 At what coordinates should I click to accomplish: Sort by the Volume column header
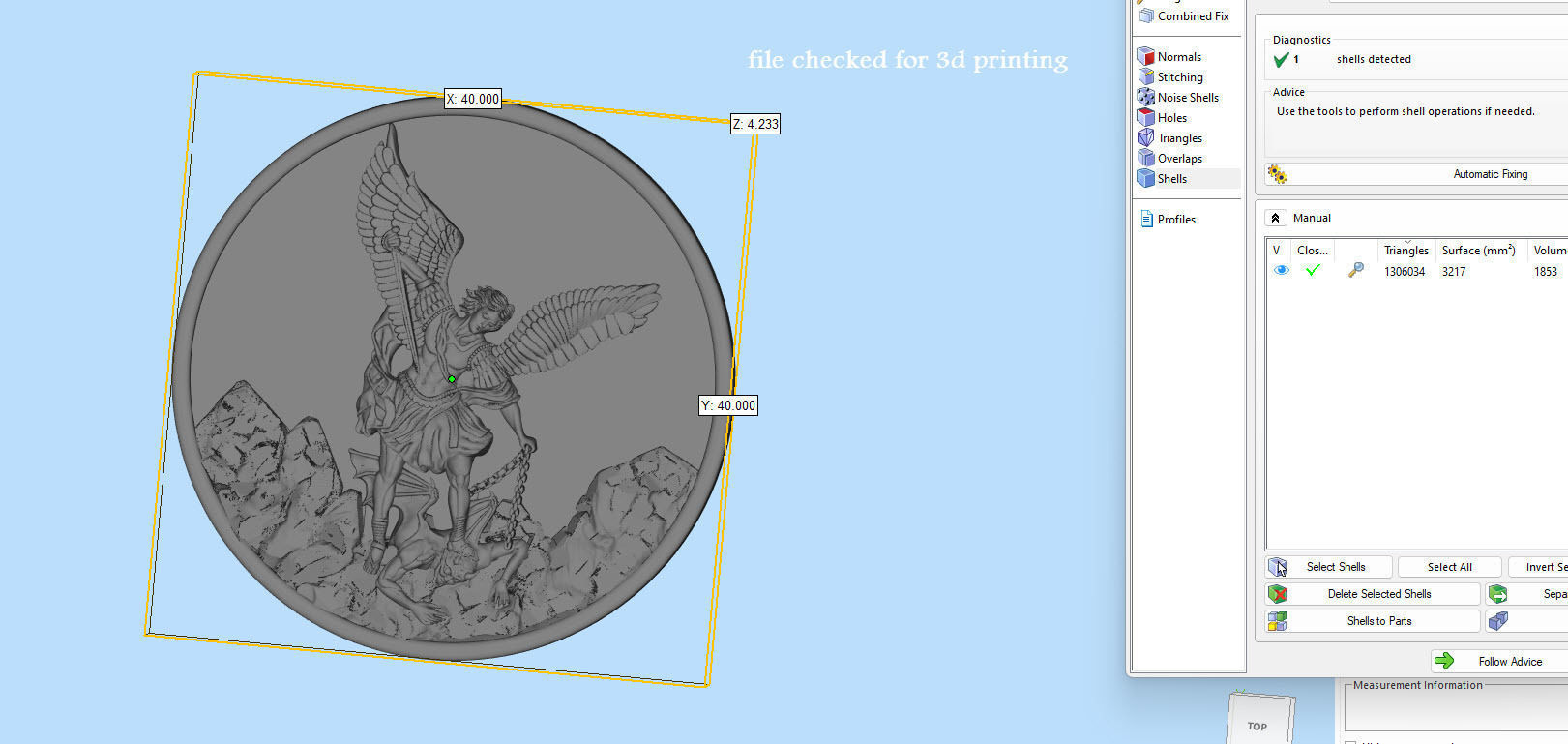click(x=1548, y=250)
